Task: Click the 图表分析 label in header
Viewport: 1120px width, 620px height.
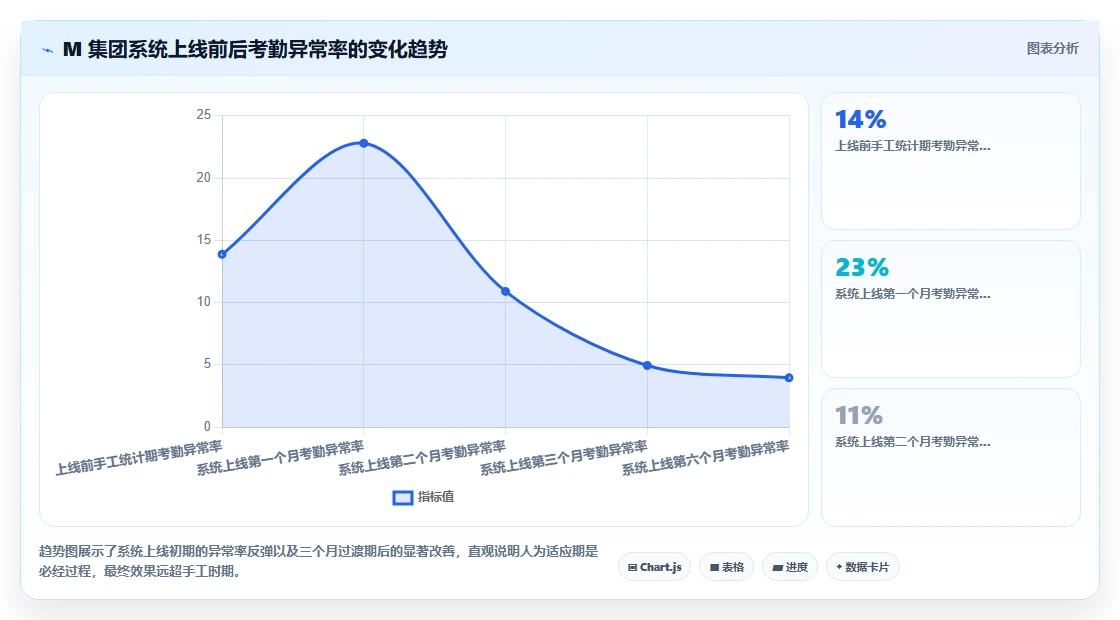Action: click(1052, 49)
